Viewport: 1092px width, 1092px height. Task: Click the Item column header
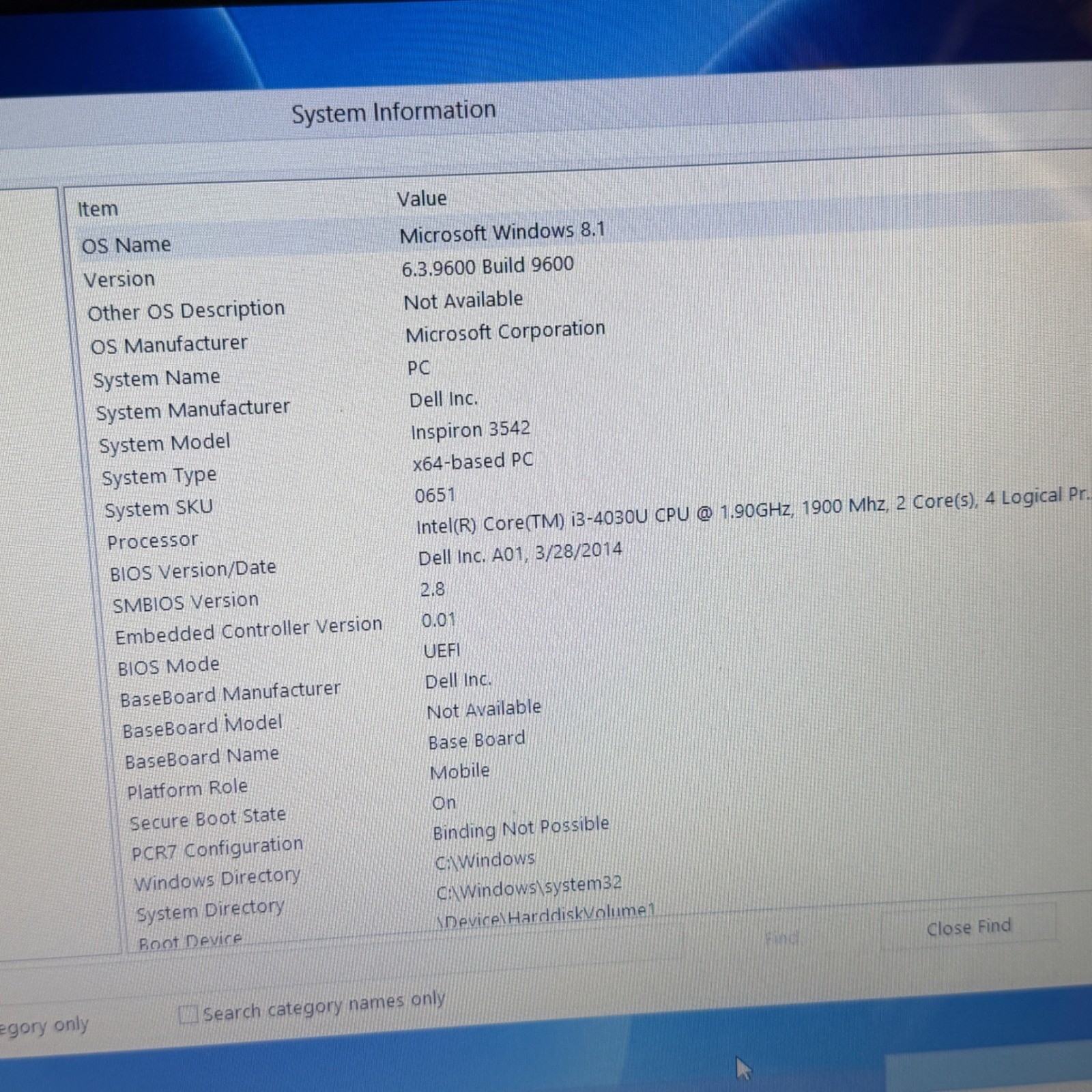pyautogui.click(x=97, y=209)
